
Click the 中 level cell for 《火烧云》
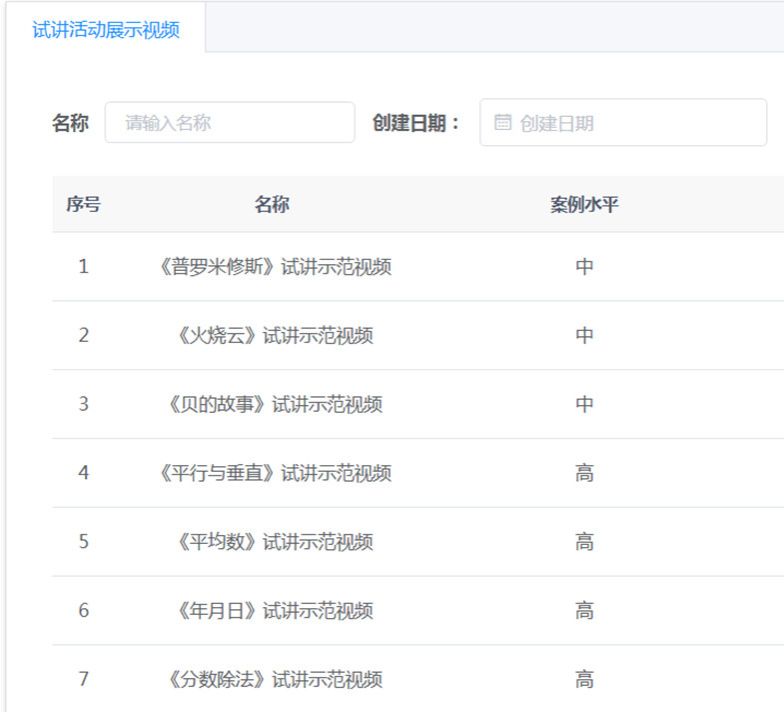584,336
